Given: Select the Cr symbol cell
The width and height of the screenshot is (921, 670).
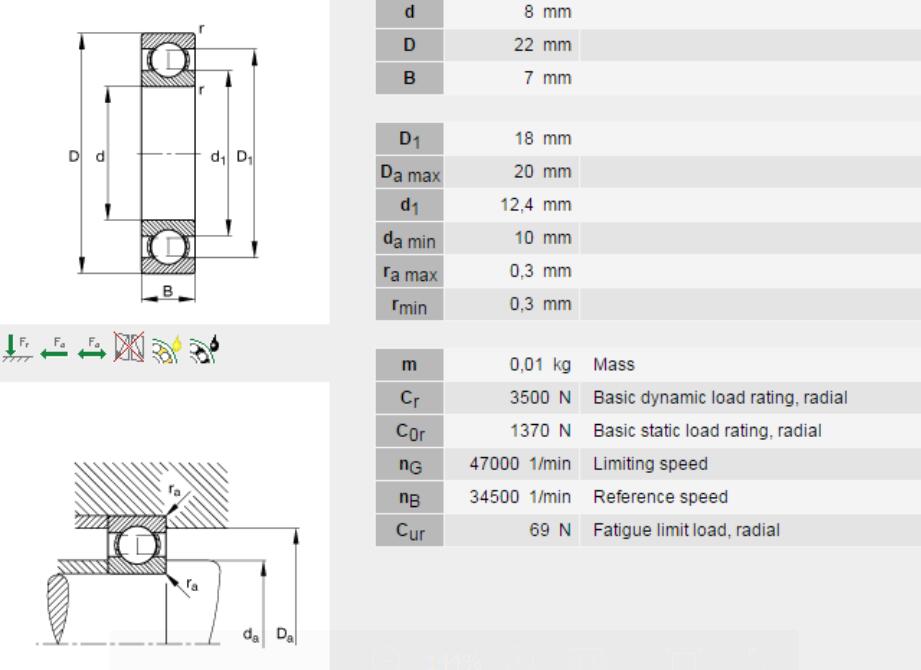Looking at the screenshot, I should [409, 398].
